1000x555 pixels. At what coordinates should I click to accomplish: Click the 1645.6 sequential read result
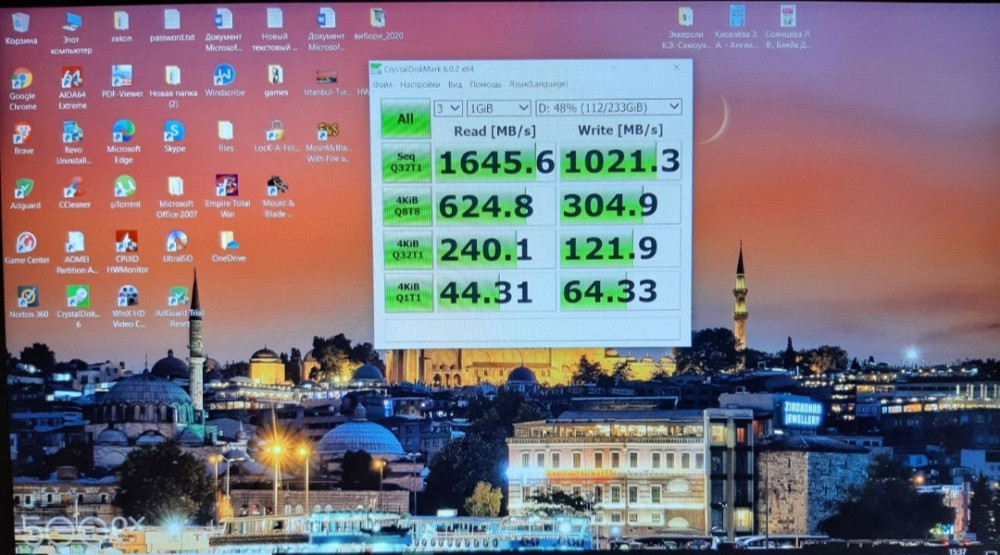click(495, 162)
